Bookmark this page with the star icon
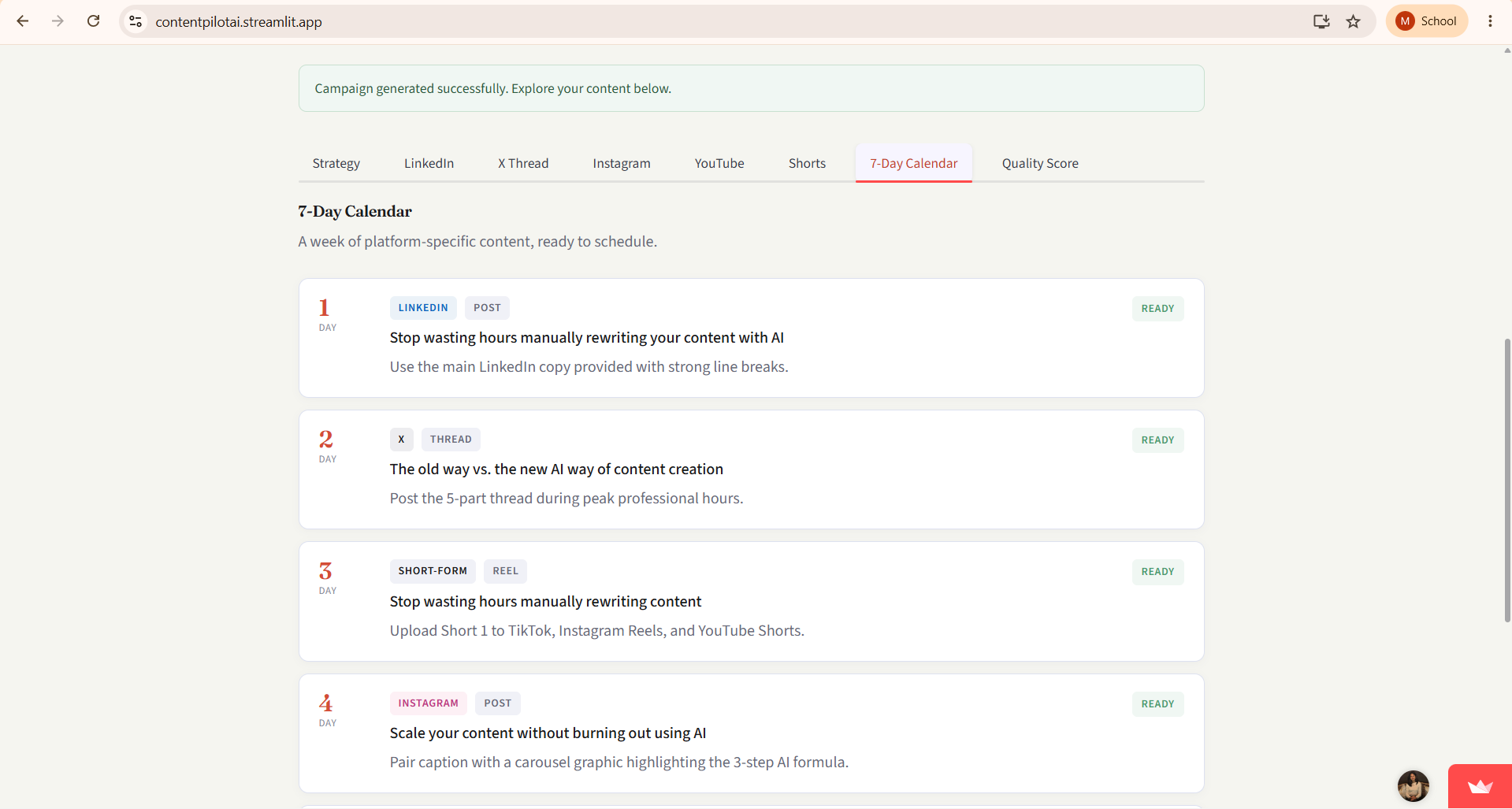The height and width of the screenshot is (809, 1512). tap(1353, 21)
